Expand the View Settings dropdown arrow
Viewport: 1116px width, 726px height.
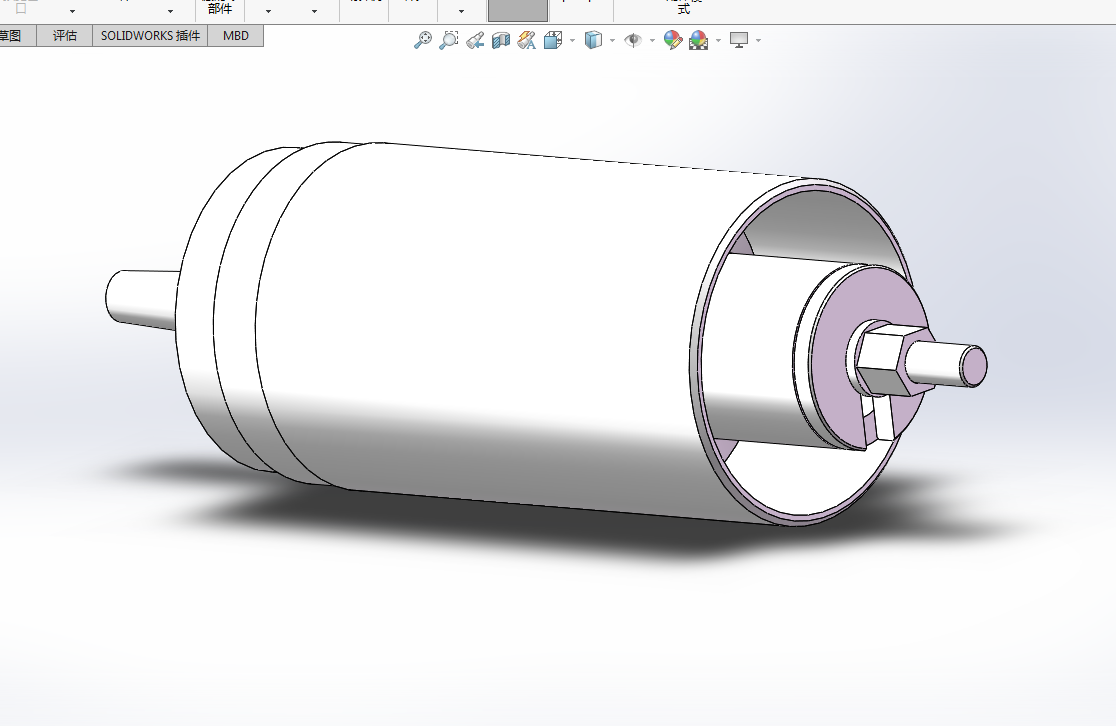tap(758, 41)
